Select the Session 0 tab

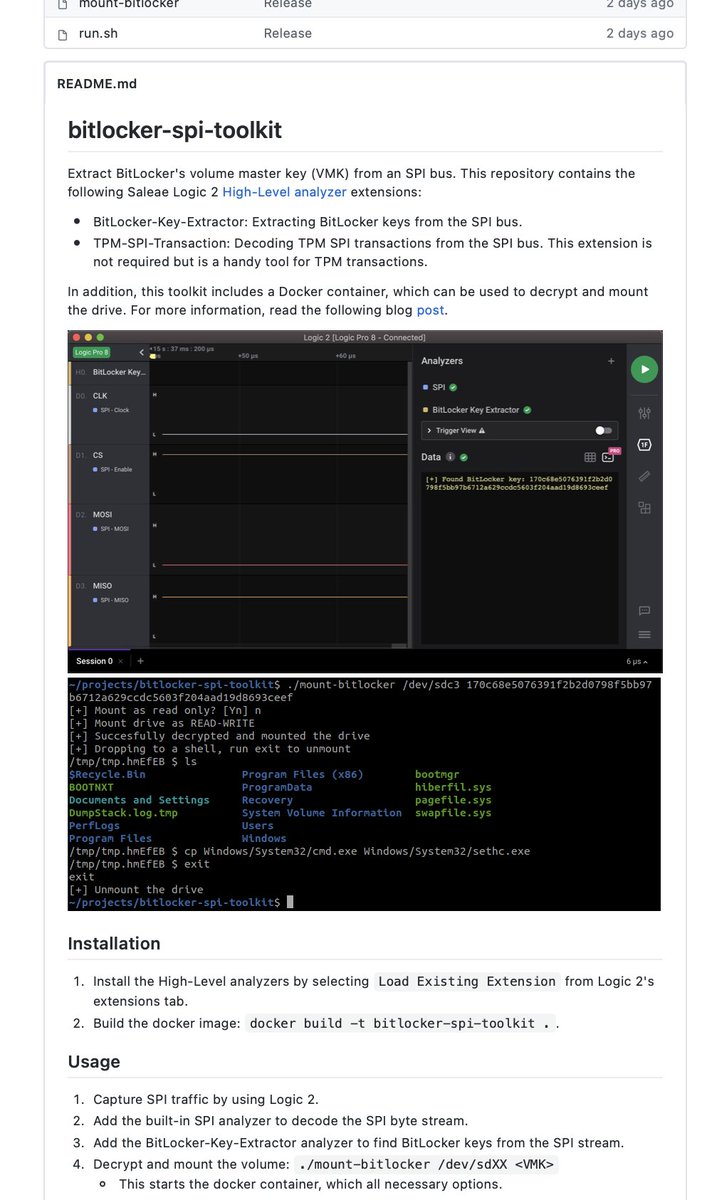click(94, 661)
